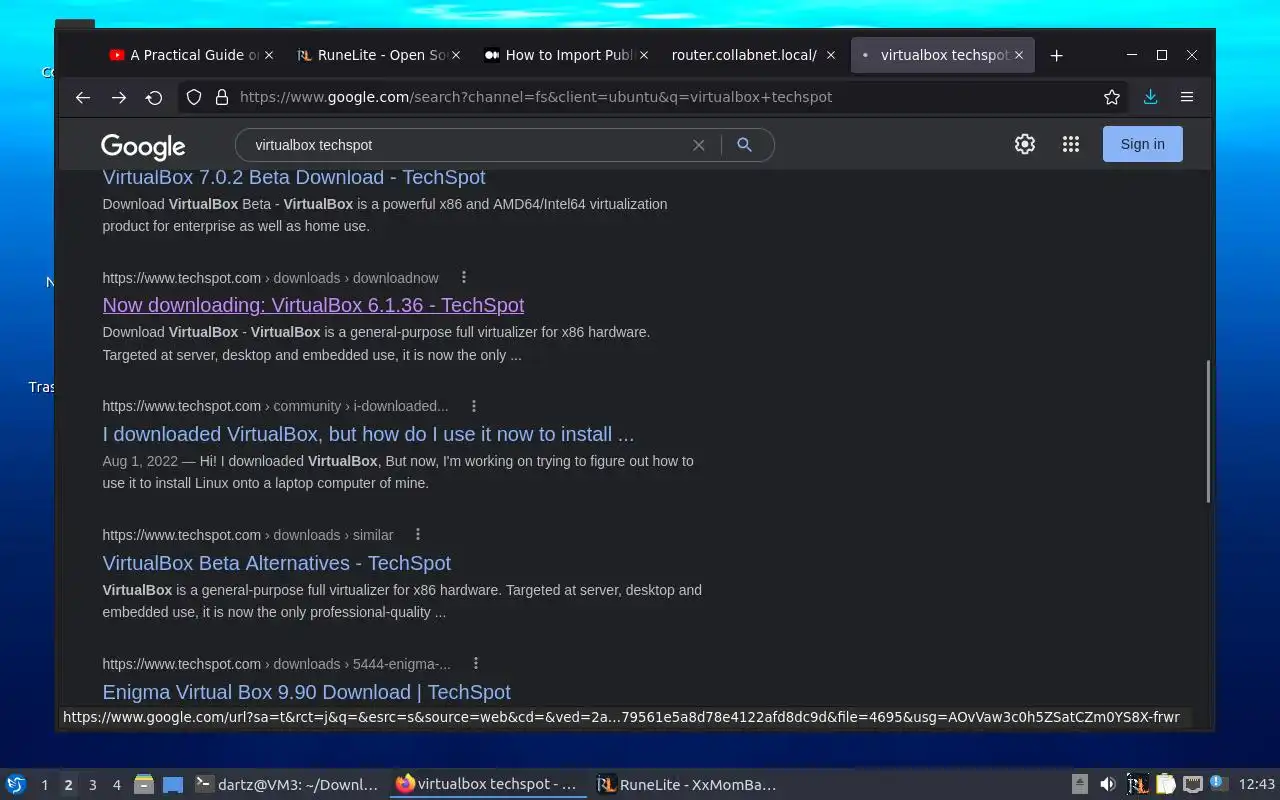Click the volume speaker tray icon
Image resolution: width=1280 pixels, height=800 pixels.
point(1108,784)
